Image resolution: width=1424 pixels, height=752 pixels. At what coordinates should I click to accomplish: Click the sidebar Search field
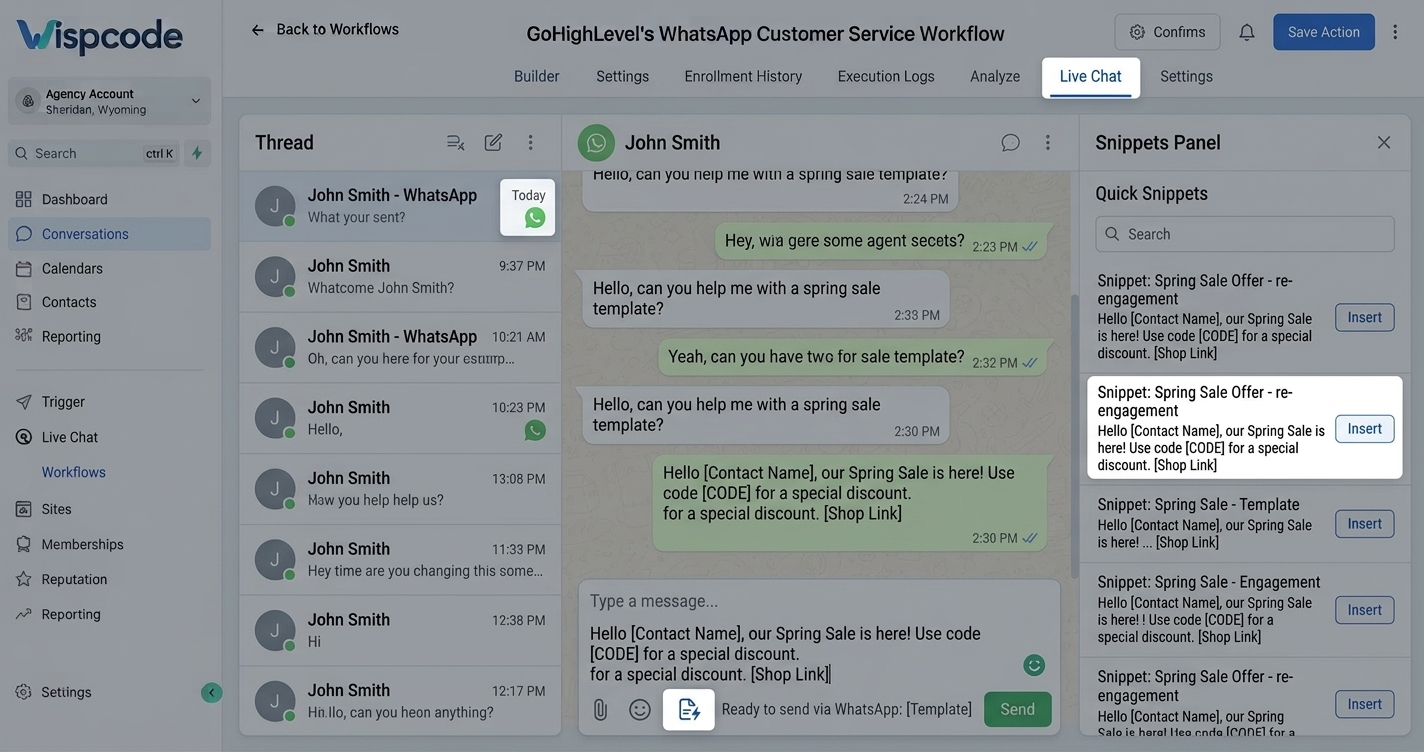(95, 153)
